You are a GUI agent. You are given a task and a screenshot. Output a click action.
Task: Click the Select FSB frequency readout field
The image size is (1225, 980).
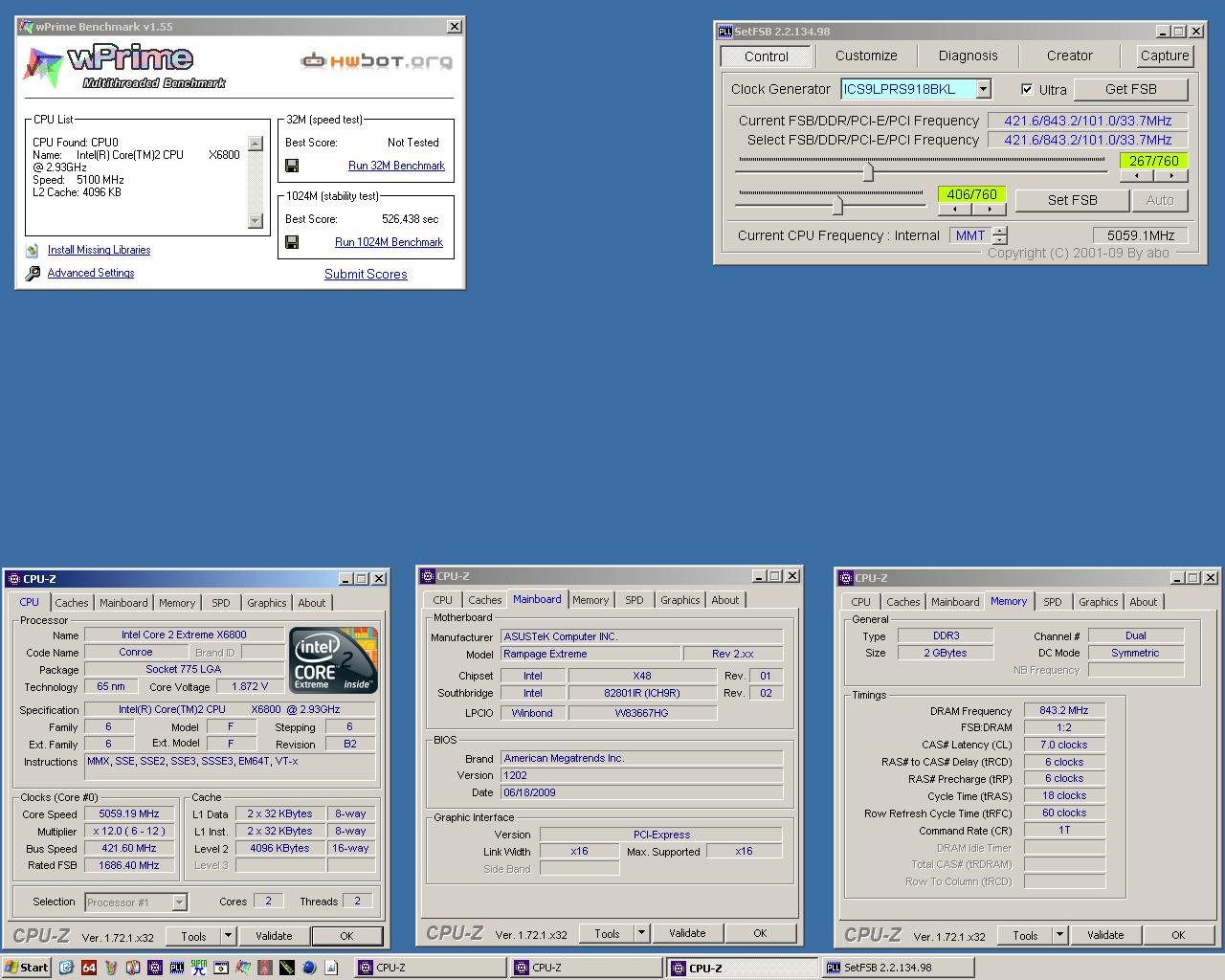point(1088,140)
